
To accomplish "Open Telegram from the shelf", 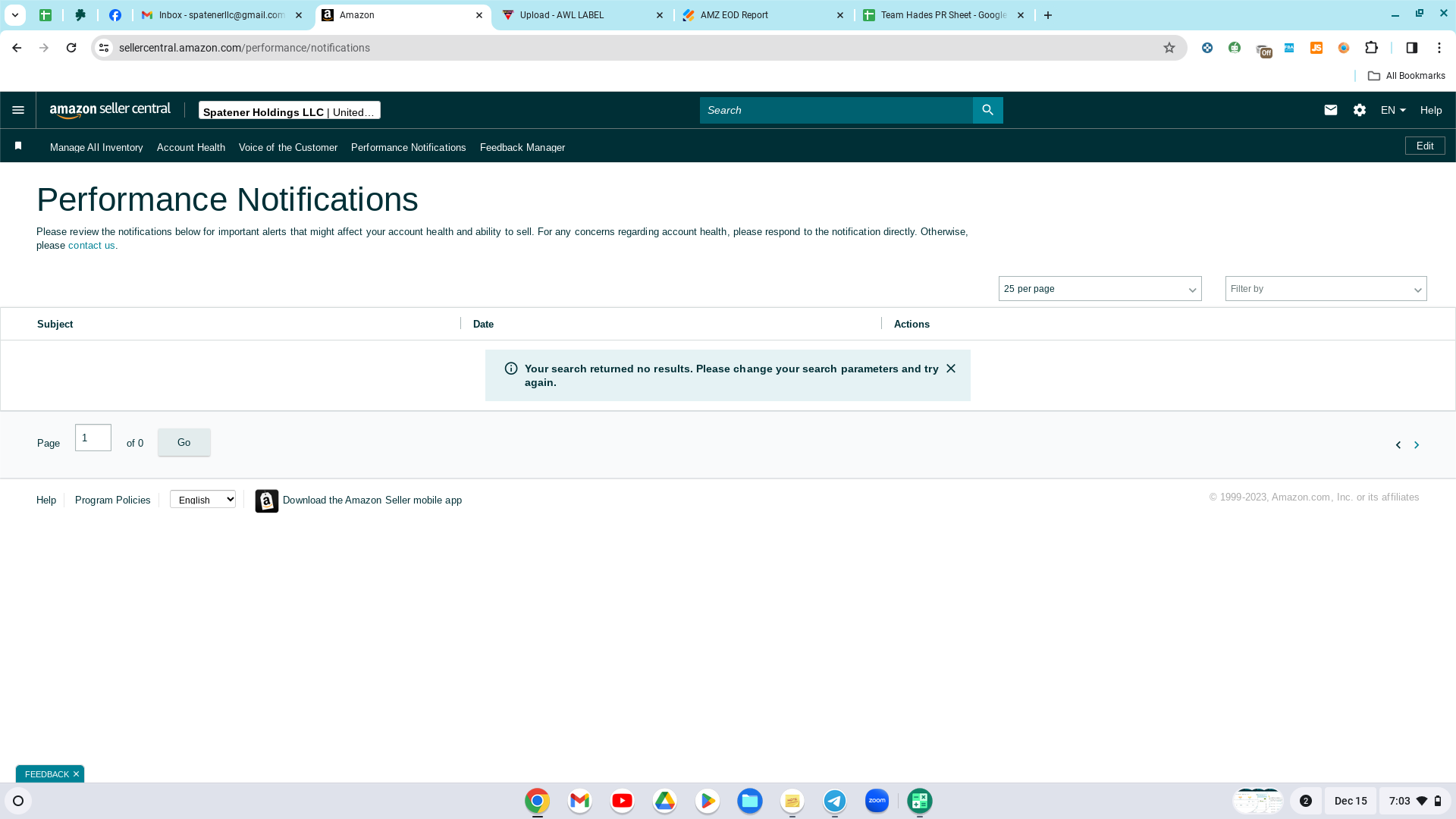I will pos(834,801).
